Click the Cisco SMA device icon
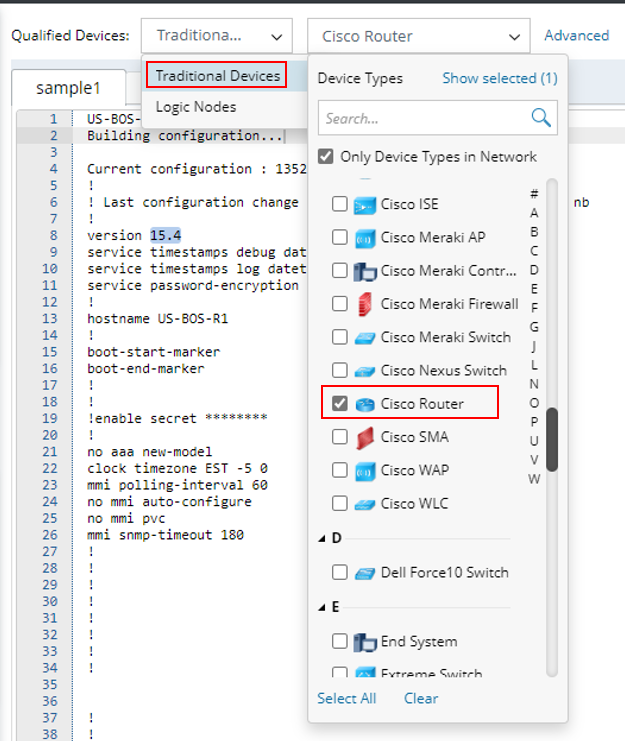The image size is (625, 741). click(363, 437)
